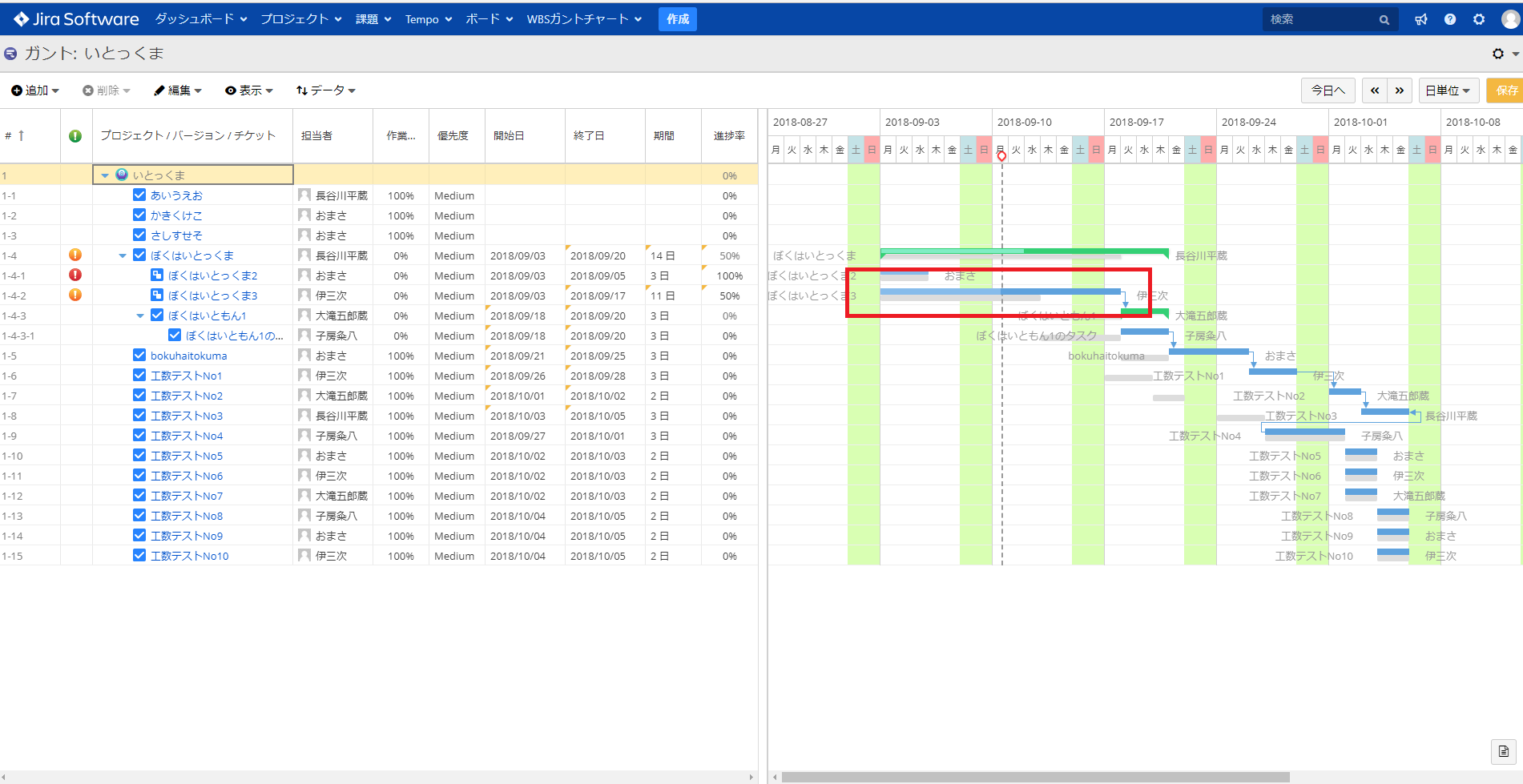Image resolution: width=1523 pixels, height=784 pixels.
Task: Click the orange warning icon on row 1-4-2
Action: [x=75, y=295]
